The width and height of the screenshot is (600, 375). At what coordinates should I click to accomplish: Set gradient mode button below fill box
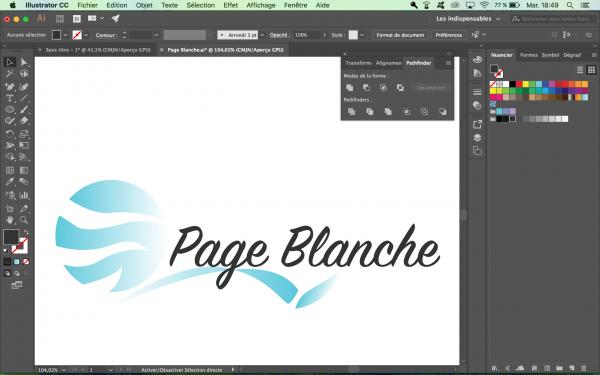coord(16,262)
